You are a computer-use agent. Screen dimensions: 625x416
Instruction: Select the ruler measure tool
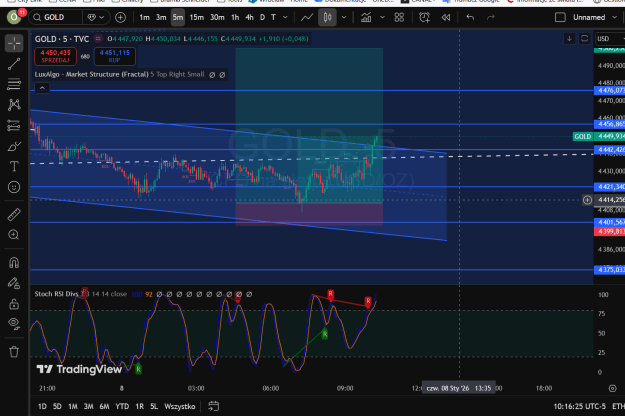coord(14,215)
